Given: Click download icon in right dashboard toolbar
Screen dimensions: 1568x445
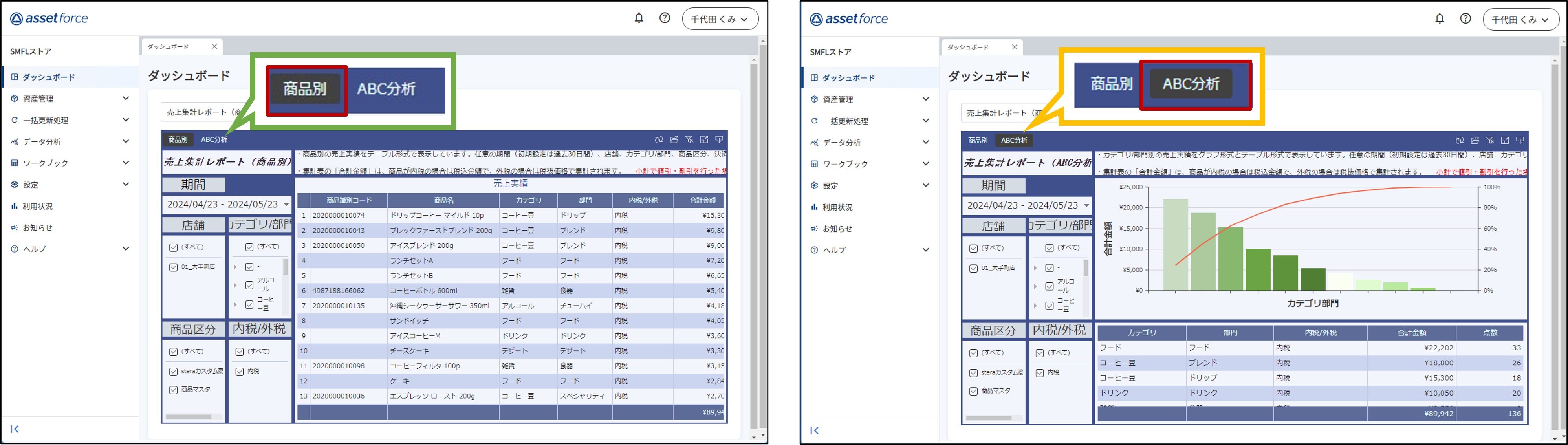Looking at the screenshot, I should (x=1520, y=140).
